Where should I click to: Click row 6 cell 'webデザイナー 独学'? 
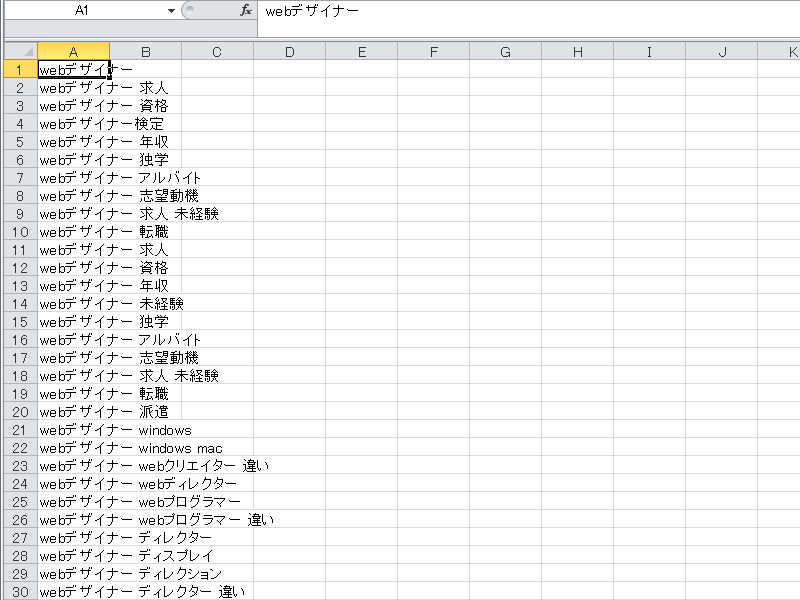coord(73,160)
